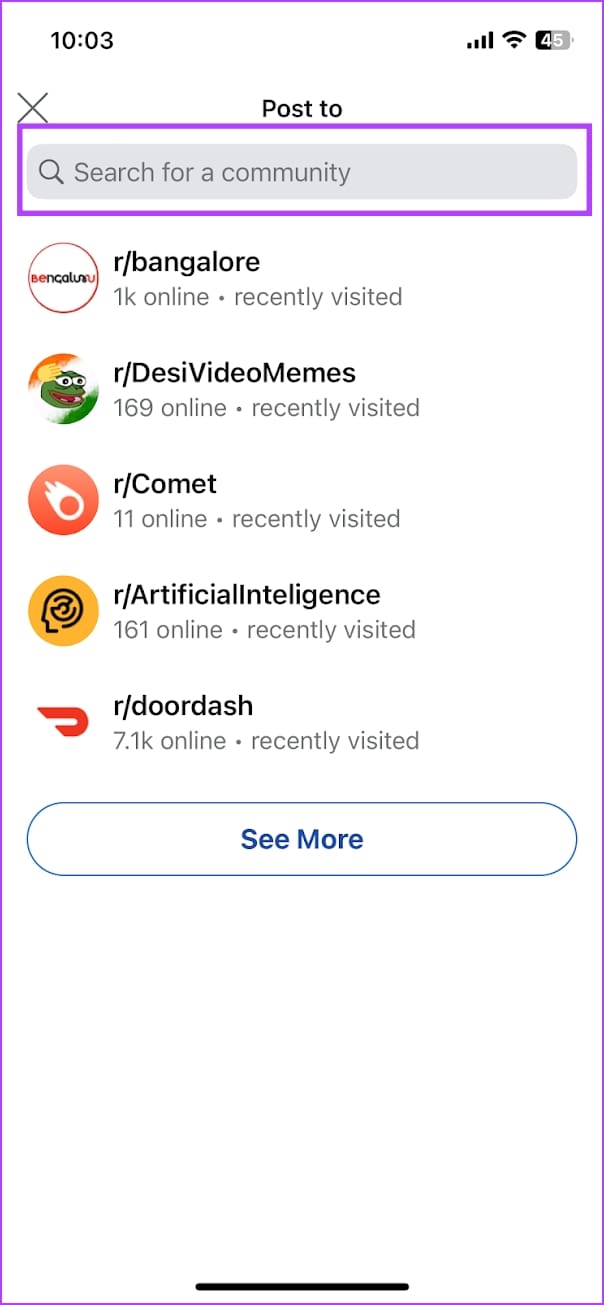The height and width of the screenshot is (1305, 604).
Task: Tap the Post to header title
Action: (302, 108)
